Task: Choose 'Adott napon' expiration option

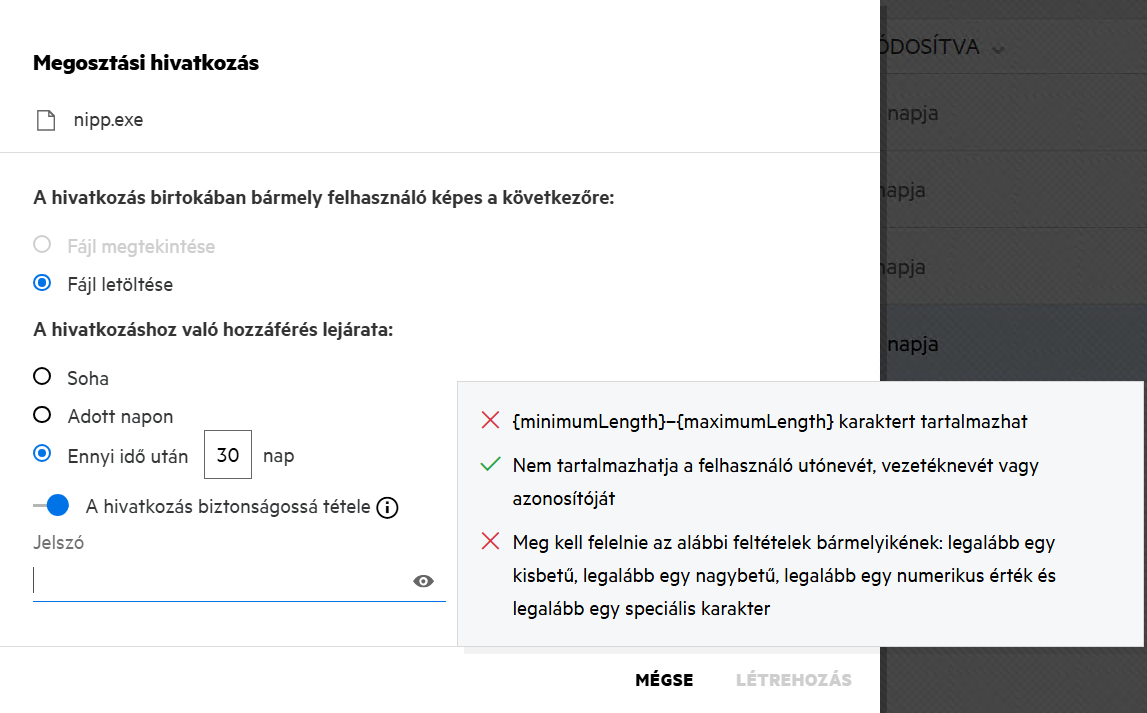Action: pyautogui.click(x=42, y=415)
